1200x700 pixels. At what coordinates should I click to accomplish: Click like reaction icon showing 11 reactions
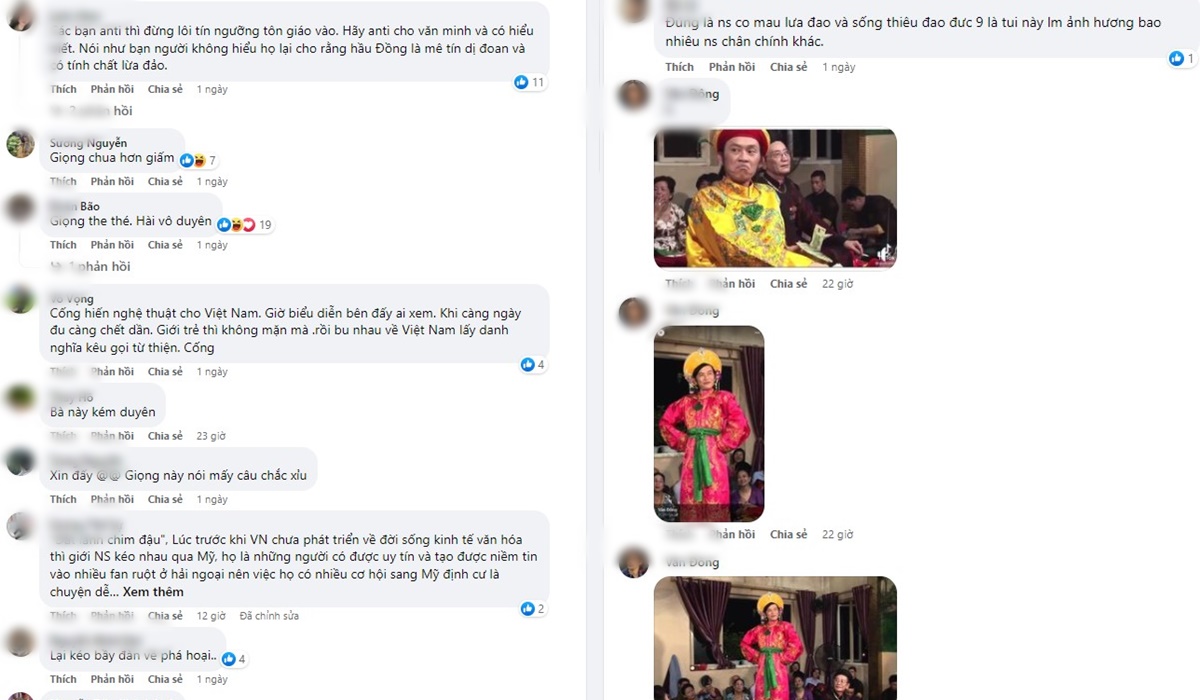point(521,82)
